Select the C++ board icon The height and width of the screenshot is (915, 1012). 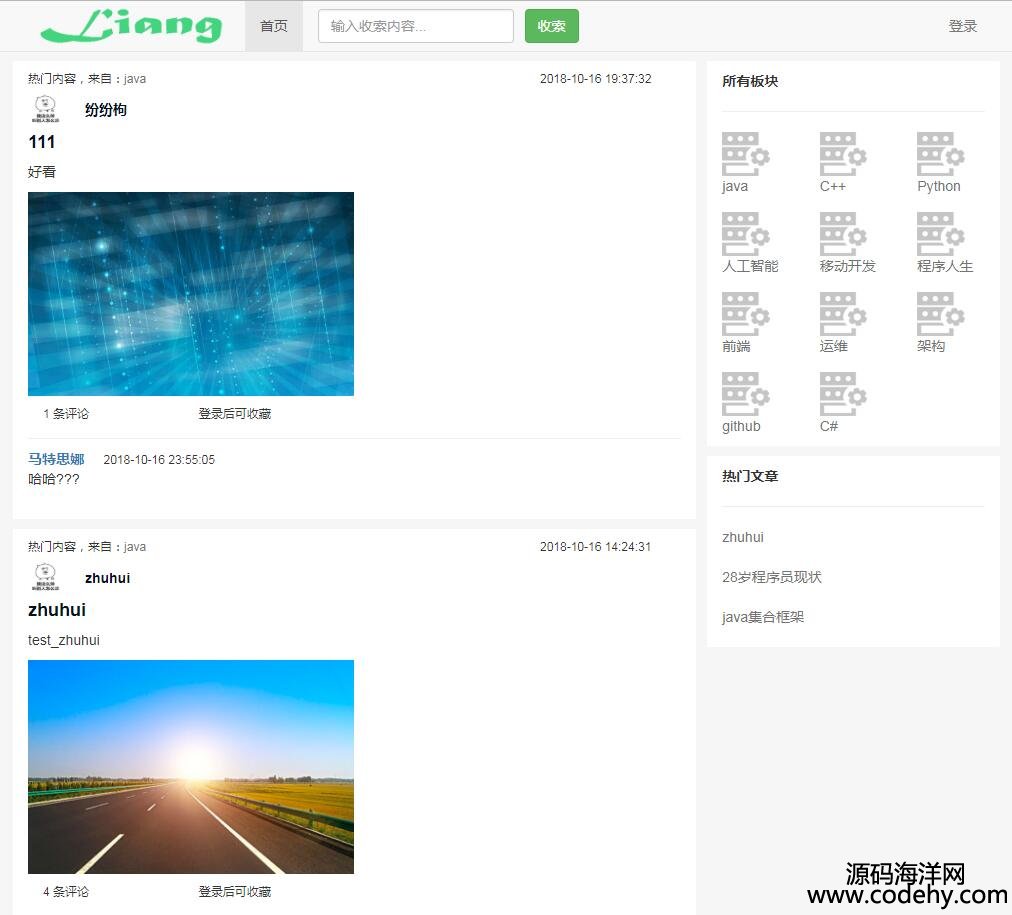coord(843,154)
